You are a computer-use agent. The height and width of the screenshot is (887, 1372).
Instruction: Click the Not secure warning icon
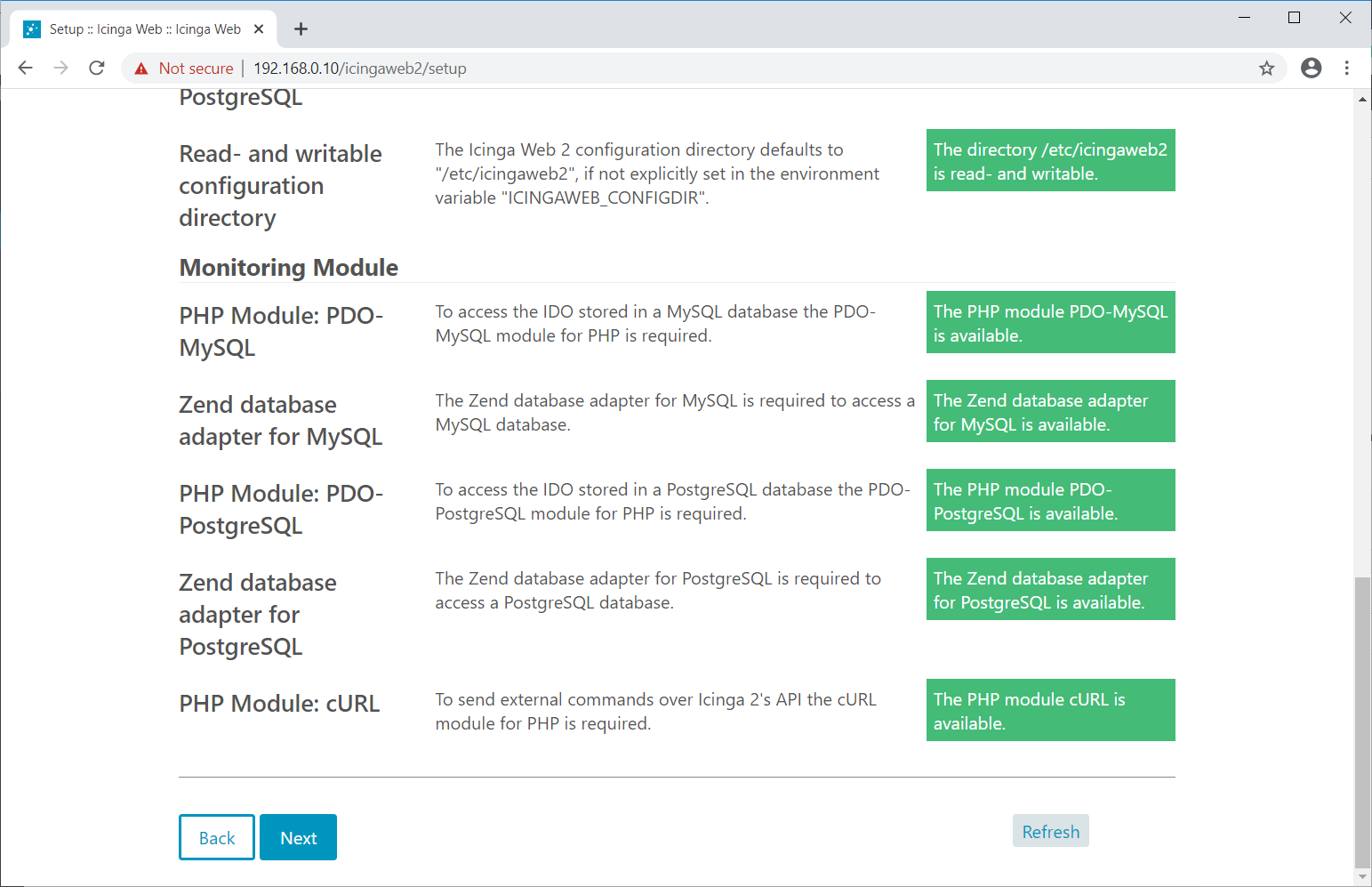[x=141, y=69]
